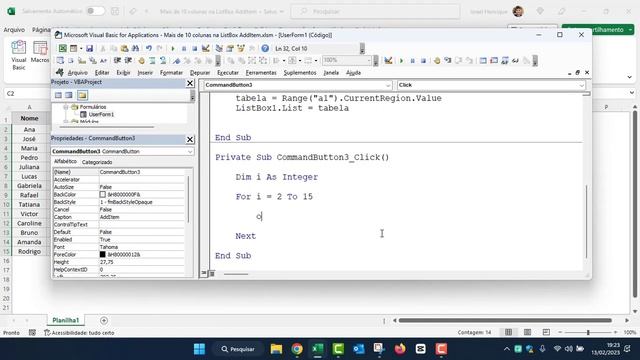Viewport: 640px width, 360px height.
Task: Select the Alfabético tab in the Properties panel
Action: [65, 162]
